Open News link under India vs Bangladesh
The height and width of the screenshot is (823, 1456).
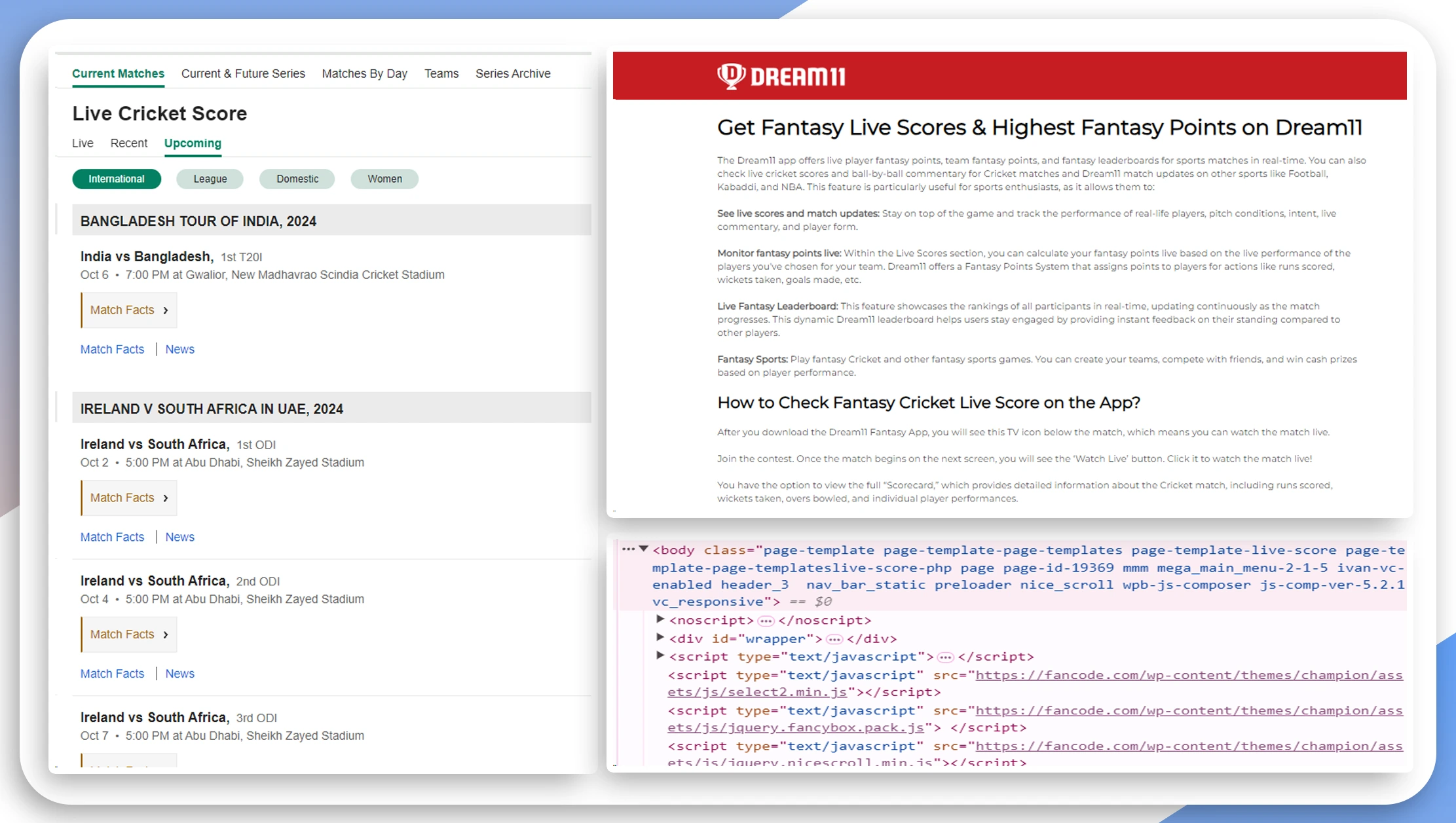(x=179, y=349)
